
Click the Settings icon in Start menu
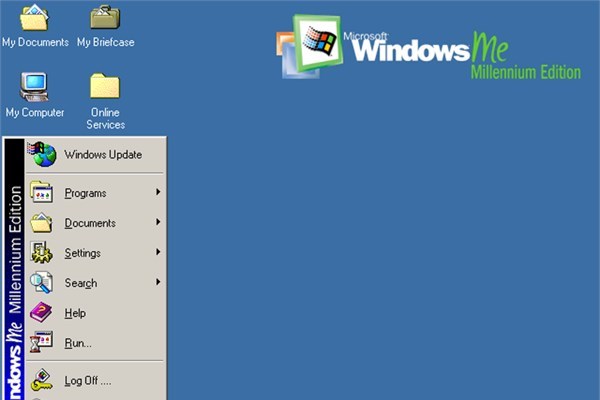pyautogui.click(x=41, y=253)
